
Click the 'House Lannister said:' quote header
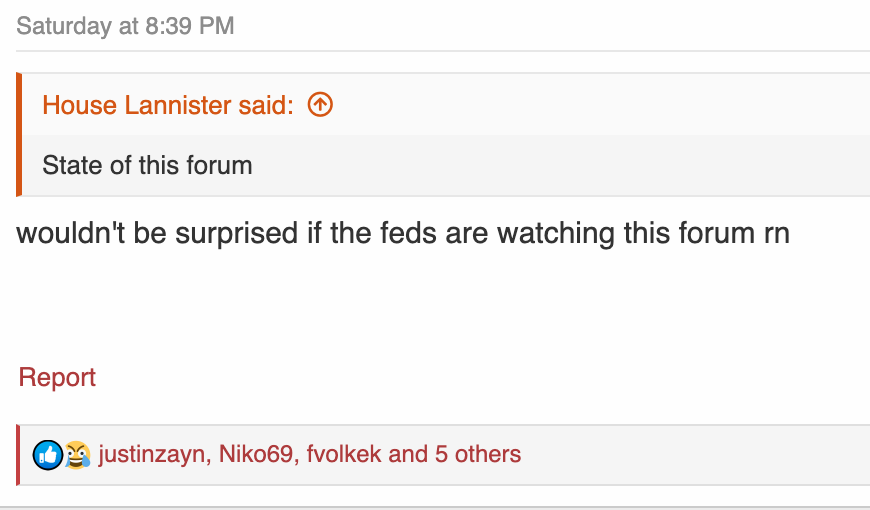click(x=168, y=105)
